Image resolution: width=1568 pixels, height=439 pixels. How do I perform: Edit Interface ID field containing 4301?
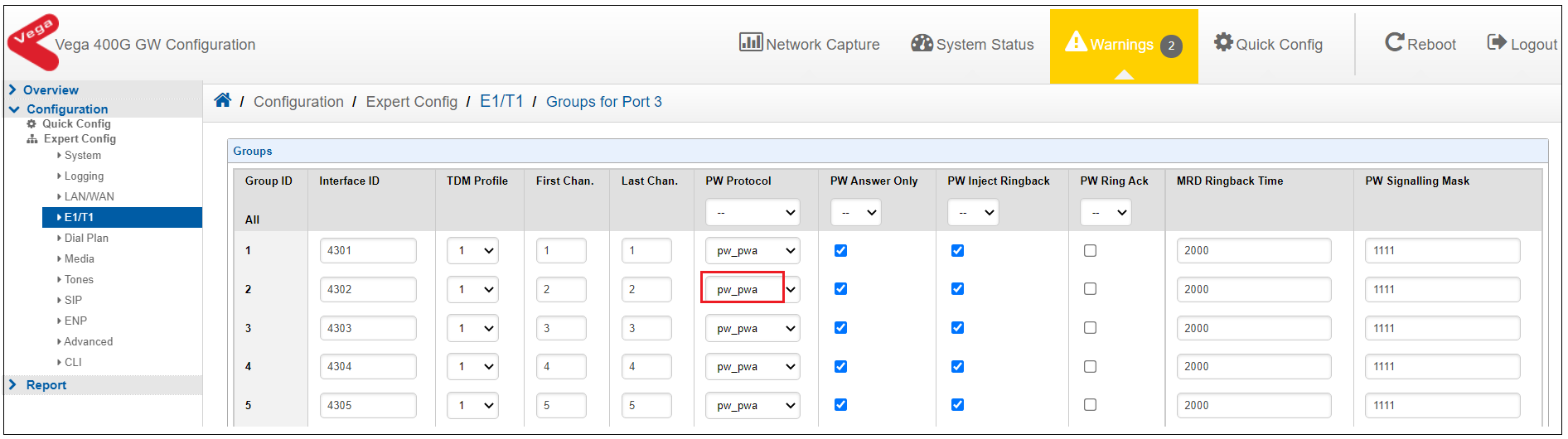[368, 250]
